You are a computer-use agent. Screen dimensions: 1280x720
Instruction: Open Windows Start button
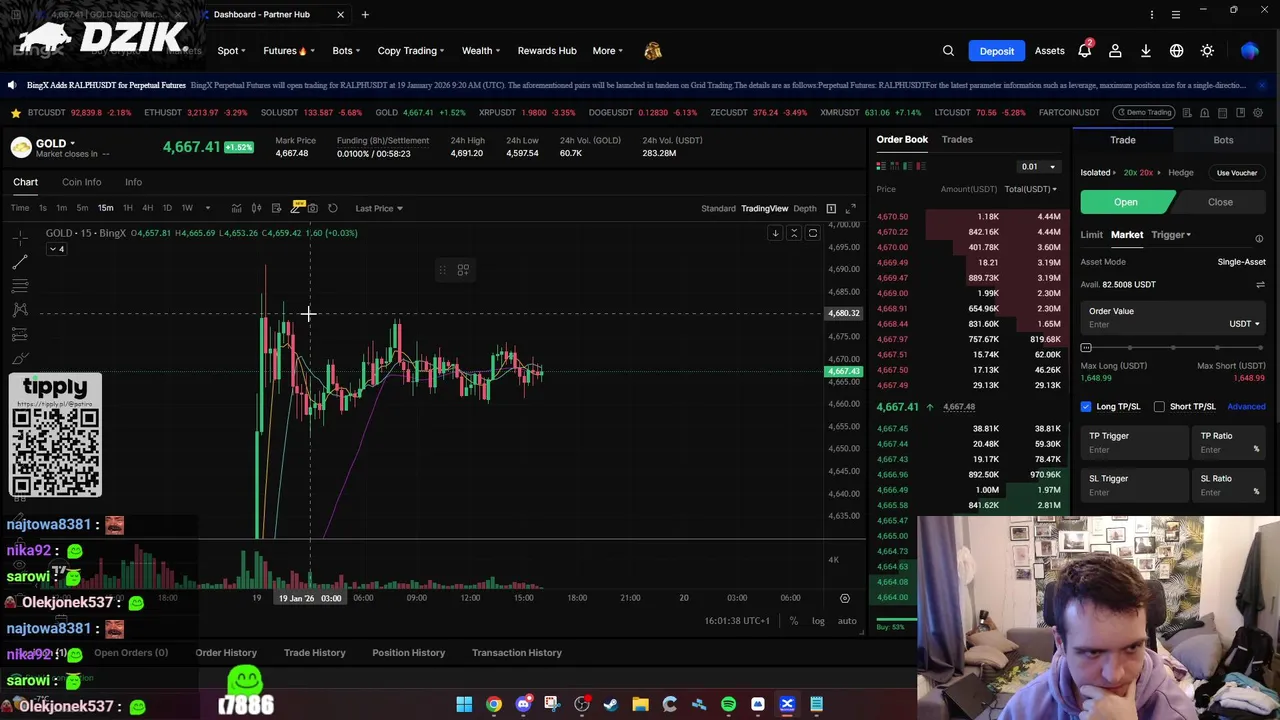click(x=464, y=705)
